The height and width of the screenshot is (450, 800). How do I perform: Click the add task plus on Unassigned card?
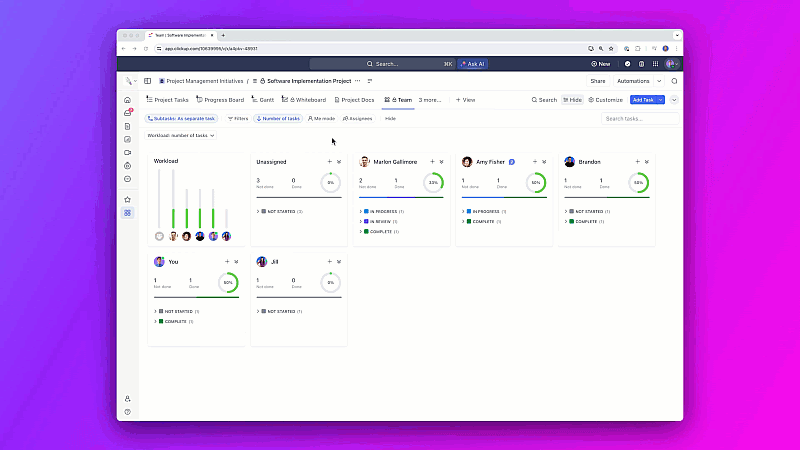330,162
